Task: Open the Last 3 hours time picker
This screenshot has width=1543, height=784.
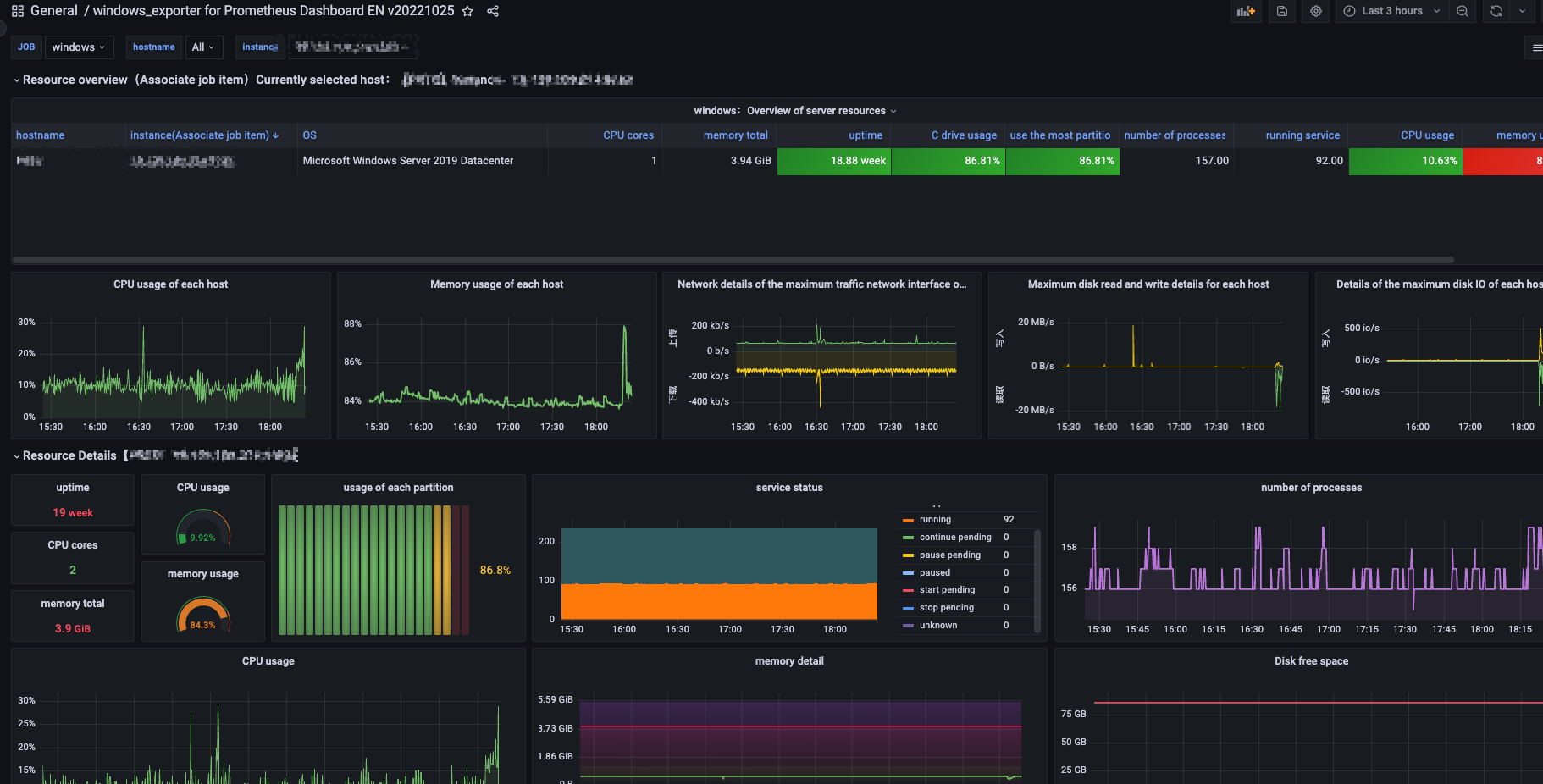Action: pyautogui.click(x=1392, y=11)
